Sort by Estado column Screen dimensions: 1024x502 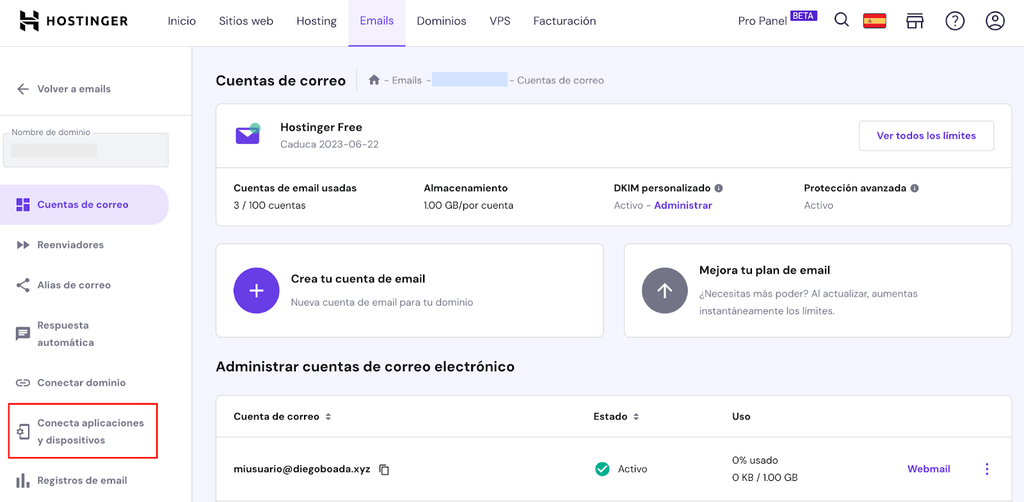pos(636,416)
